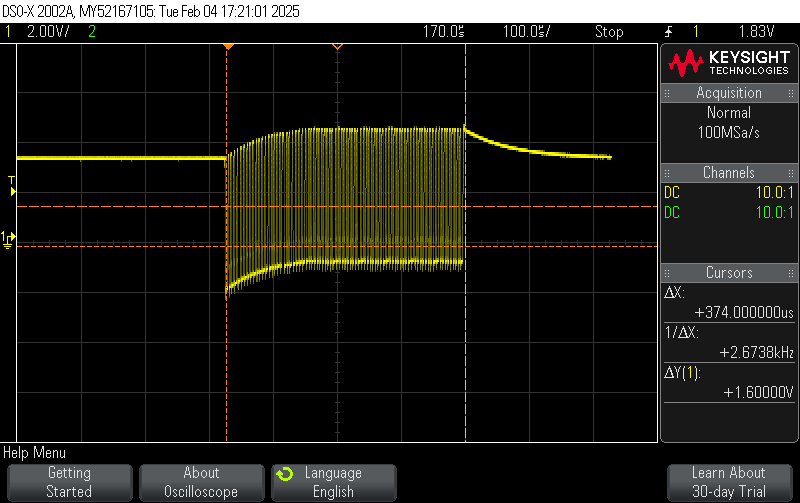Select the yellow channel 1 indicator at top-left

coord(9,32)
